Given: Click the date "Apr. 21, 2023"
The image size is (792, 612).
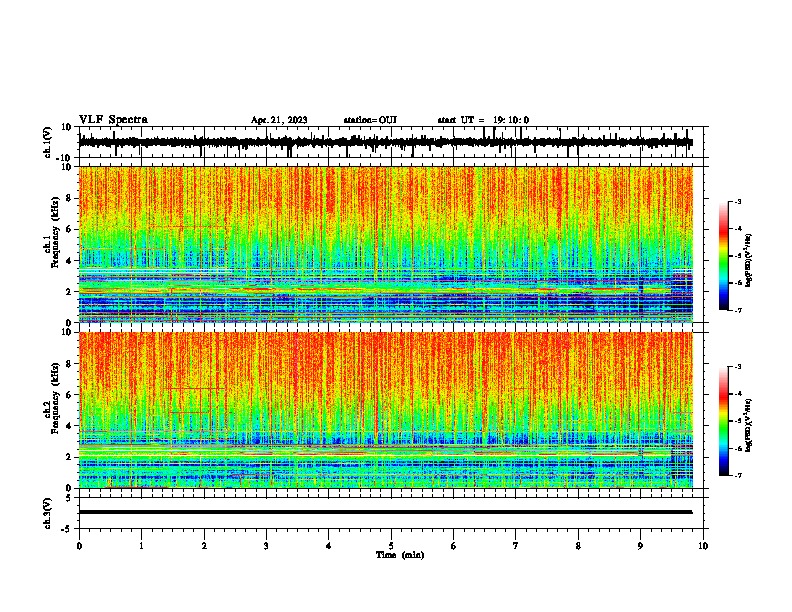Looking at the screenshot, I should [x=279, y=120].
